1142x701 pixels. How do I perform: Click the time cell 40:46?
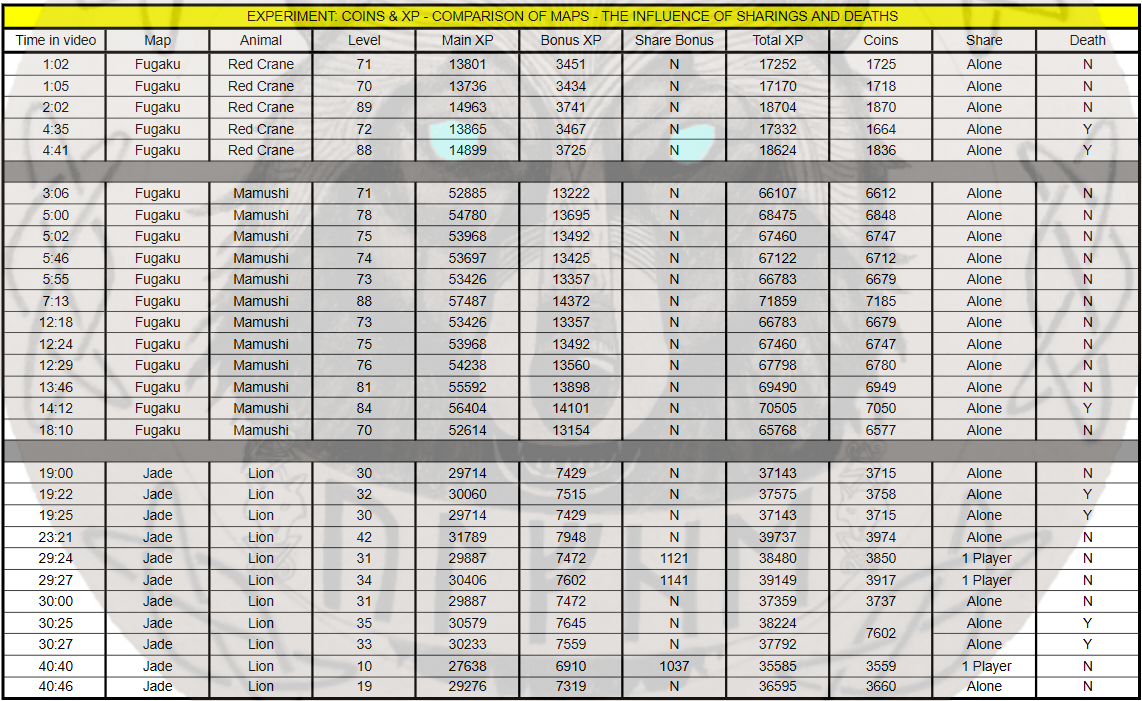(x=56, y=687)
